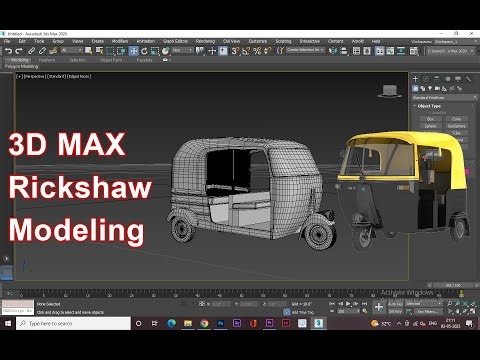Toggle Window/Crossing selection mode
The image size is (480, 360).
[x=121, y=51]
